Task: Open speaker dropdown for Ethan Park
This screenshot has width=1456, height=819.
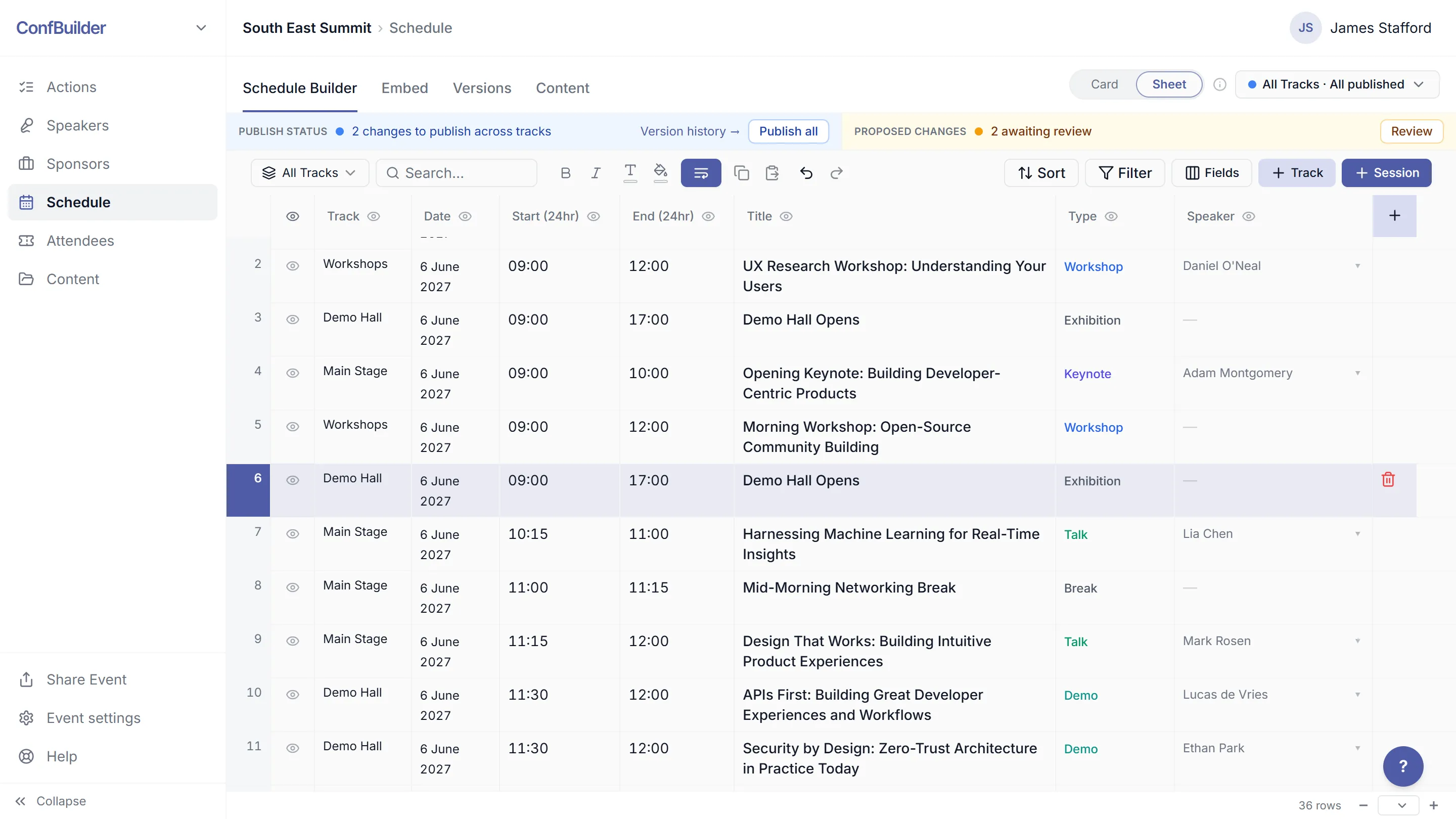Action: pos(1357,748)
